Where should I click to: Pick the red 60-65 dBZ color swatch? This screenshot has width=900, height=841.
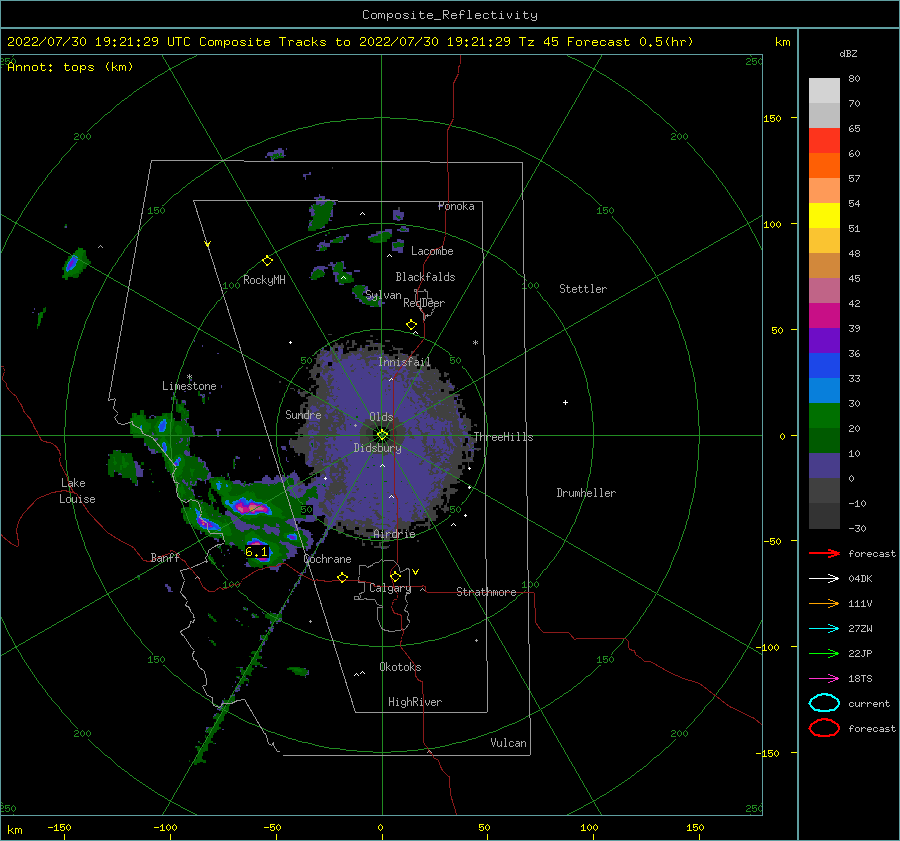point(824,141)
